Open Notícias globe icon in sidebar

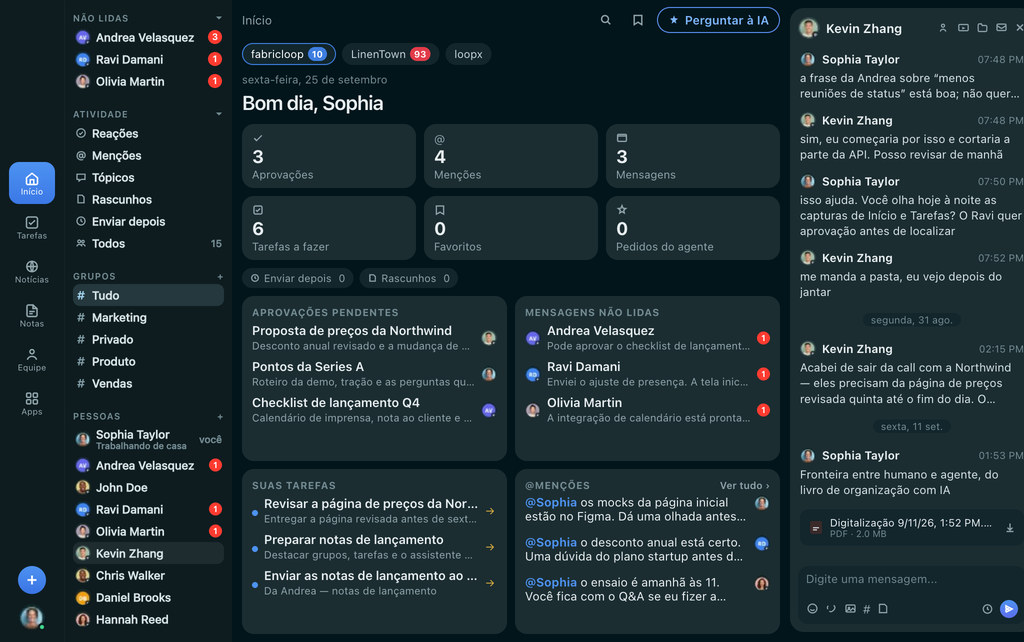tap(31, 271)
